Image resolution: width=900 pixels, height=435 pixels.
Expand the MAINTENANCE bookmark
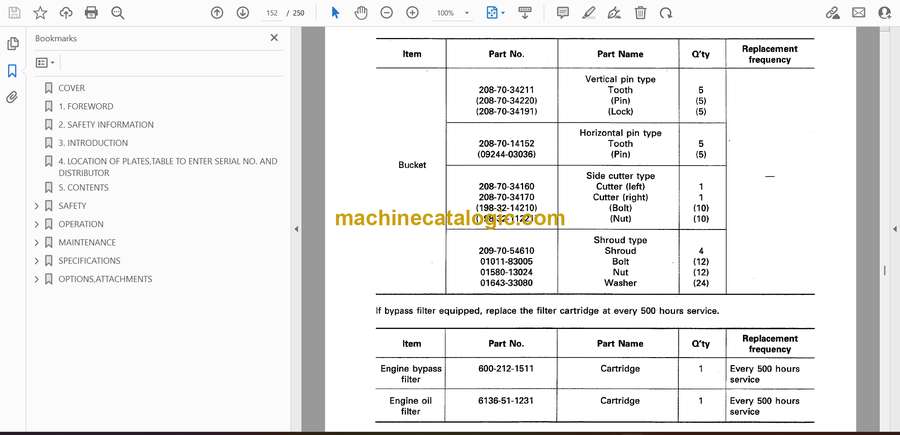click(x=37, y=242)
